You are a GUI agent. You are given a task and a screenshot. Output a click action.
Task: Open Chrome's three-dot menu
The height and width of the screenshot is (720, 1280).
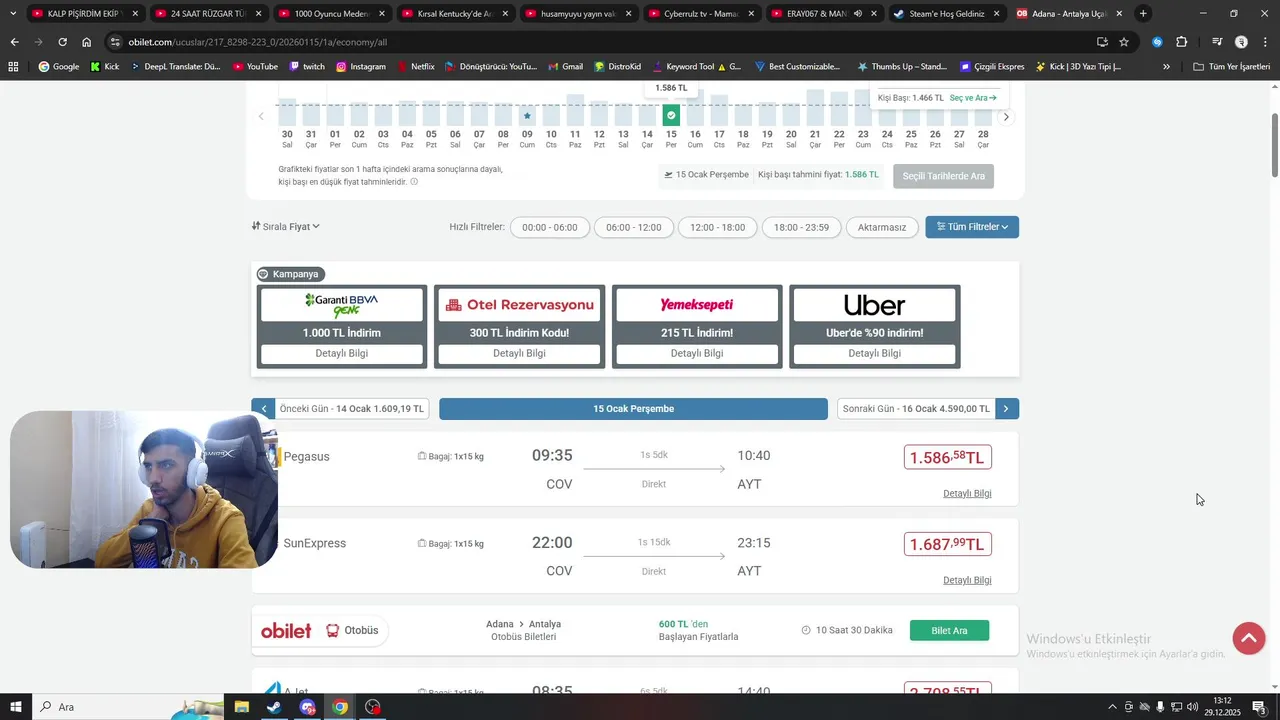(1264, 42)
